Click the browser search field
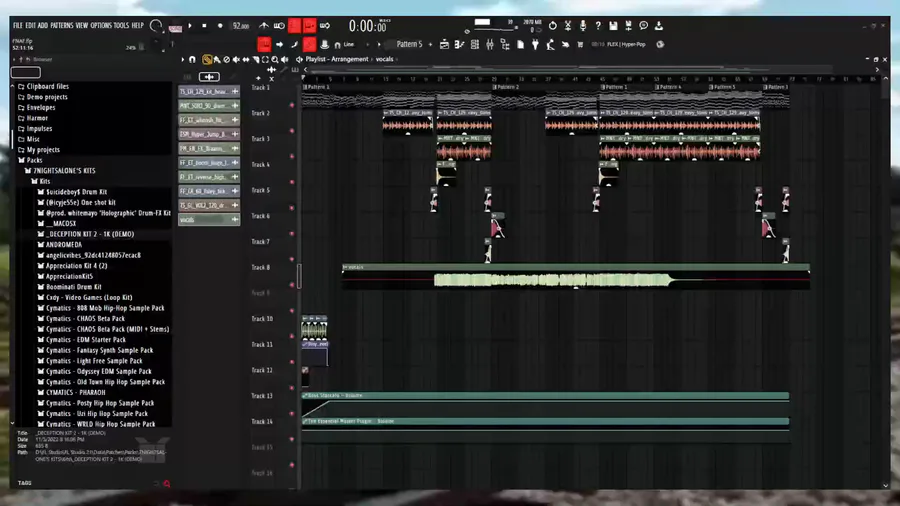The image size is (900, 506). pos(26,72)
